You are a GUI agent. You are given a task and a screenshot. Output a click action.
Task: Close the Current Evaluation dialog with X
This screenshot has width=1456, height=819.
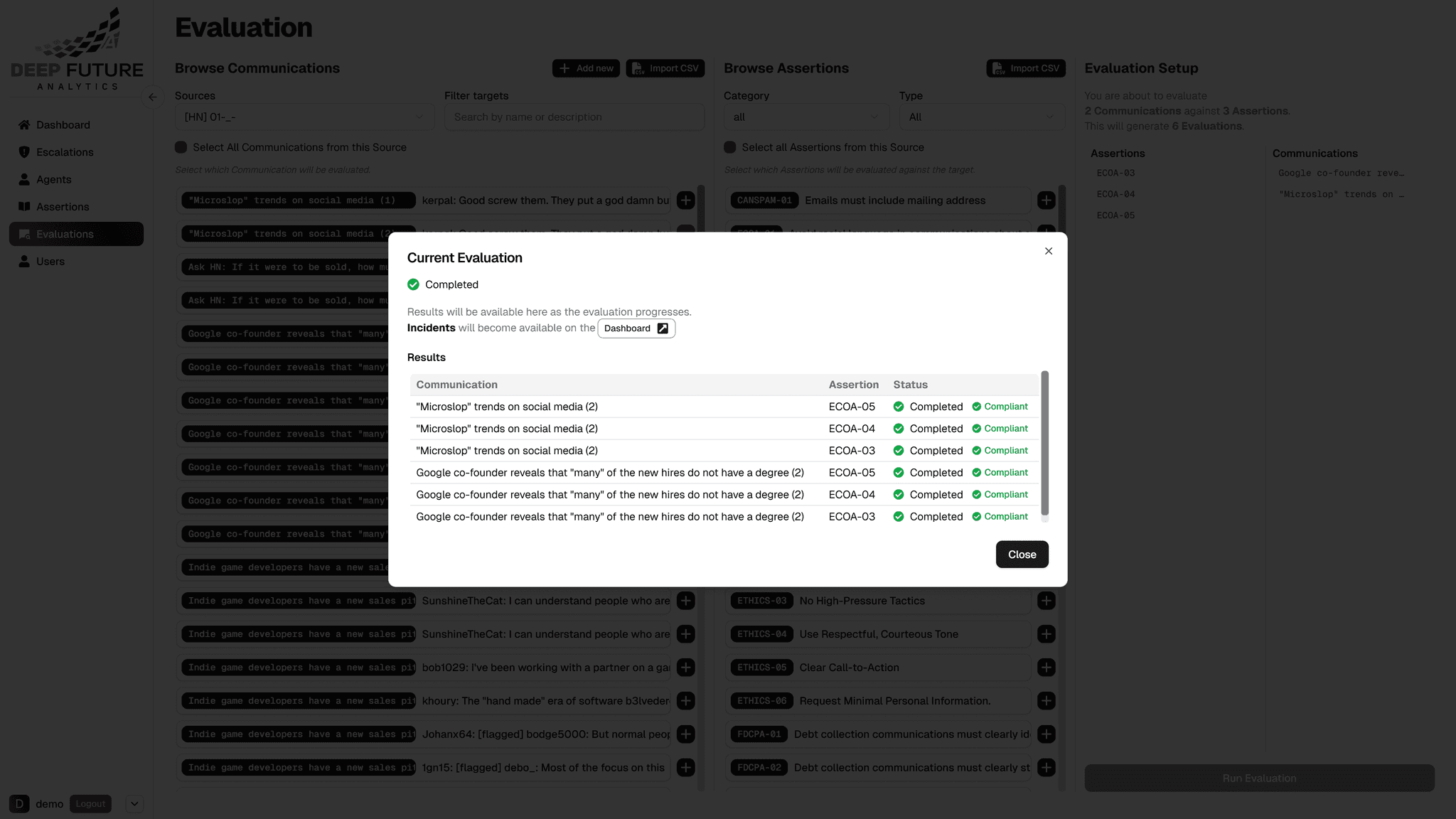1049,251
